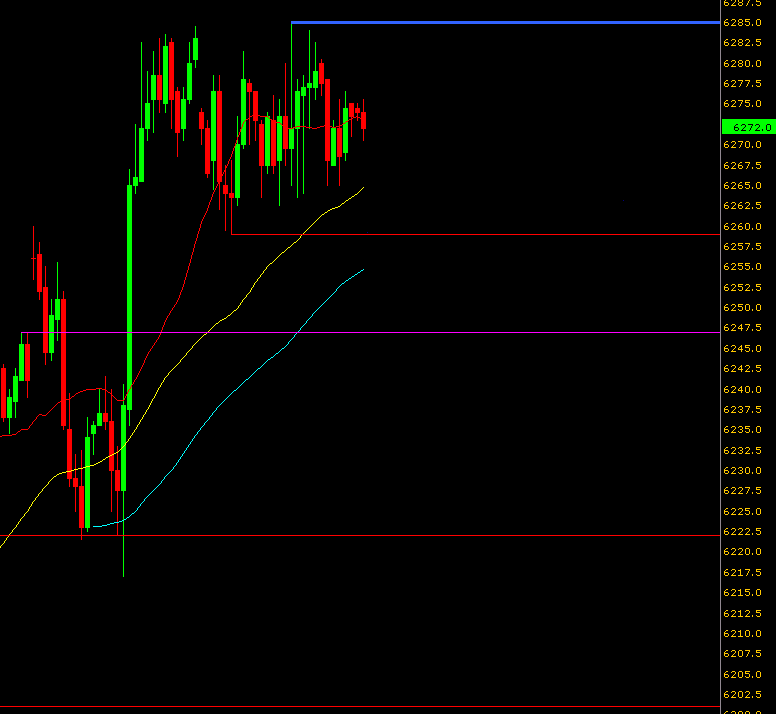Image resolution: width=776 pixels, height=714 pixels.
Task: Click the 6257.5 price axis label
Action: click(742, 247)
